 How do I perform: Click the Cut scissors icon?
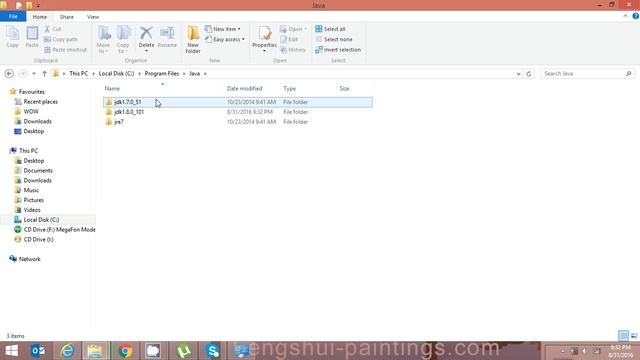(x=47, y=29)
